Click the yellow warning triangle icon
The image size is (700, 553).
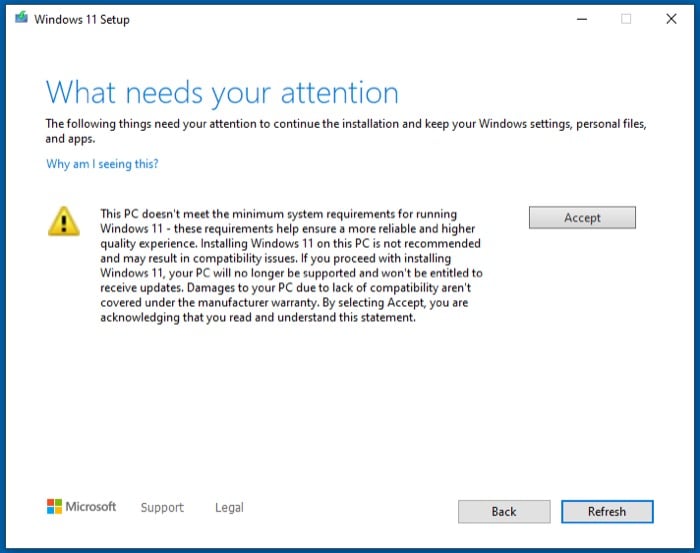(x=64, y=221)
